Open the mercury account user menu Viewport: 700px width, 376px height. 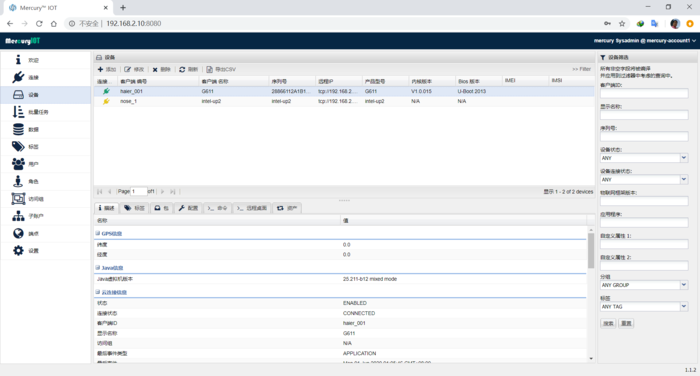645,41
